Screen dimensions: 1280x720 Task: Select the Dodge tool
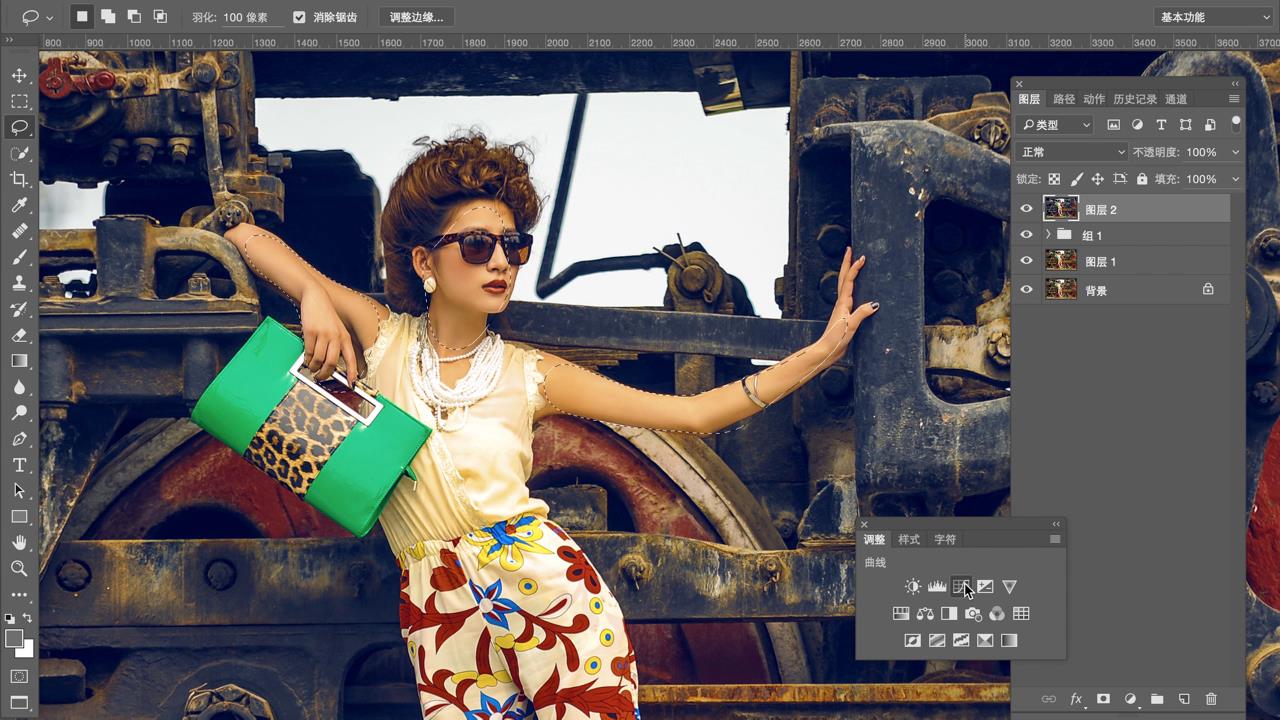coord(19,413)
